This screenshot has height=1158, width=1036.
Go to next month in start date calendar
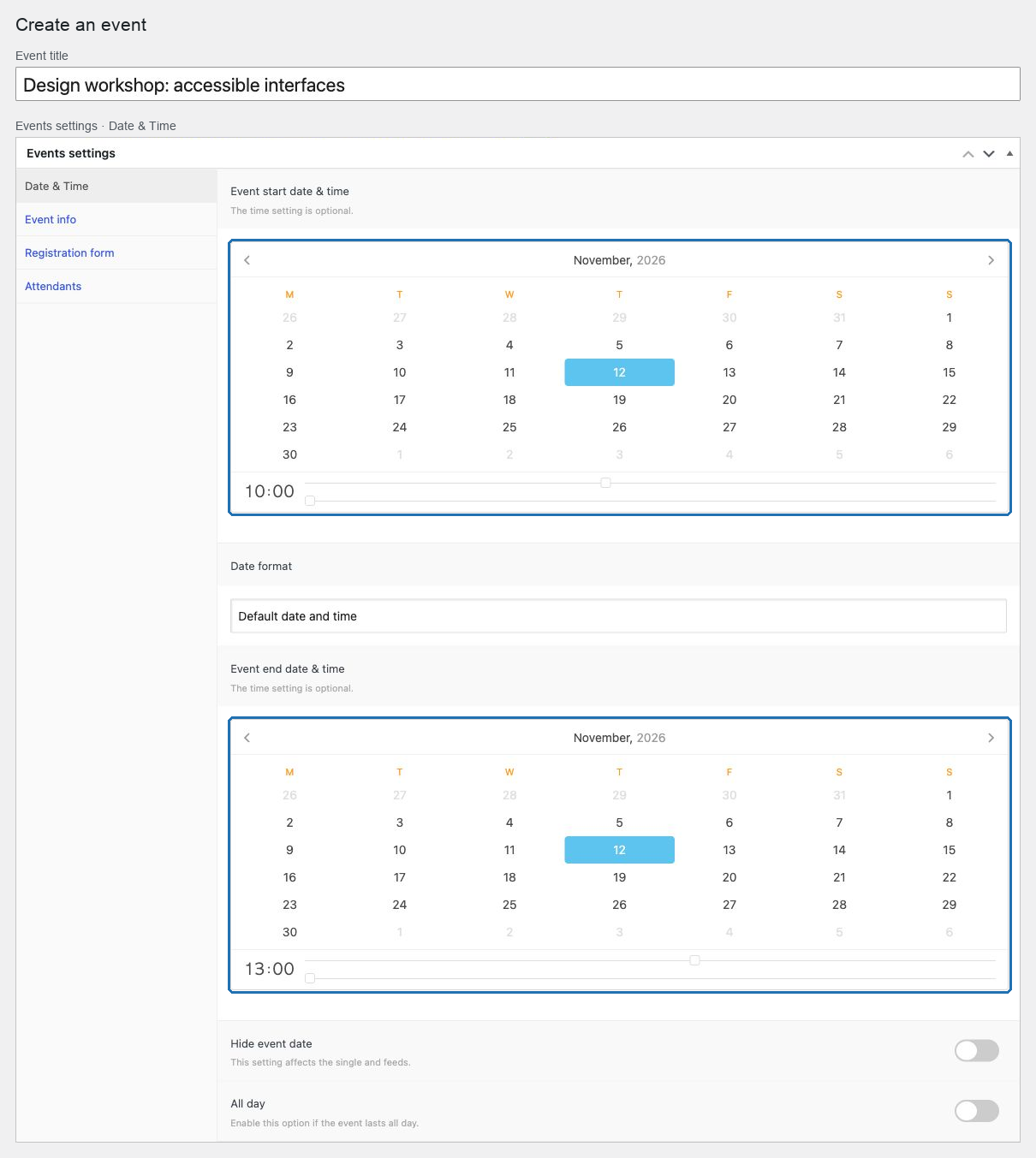[x=991, y=260]
